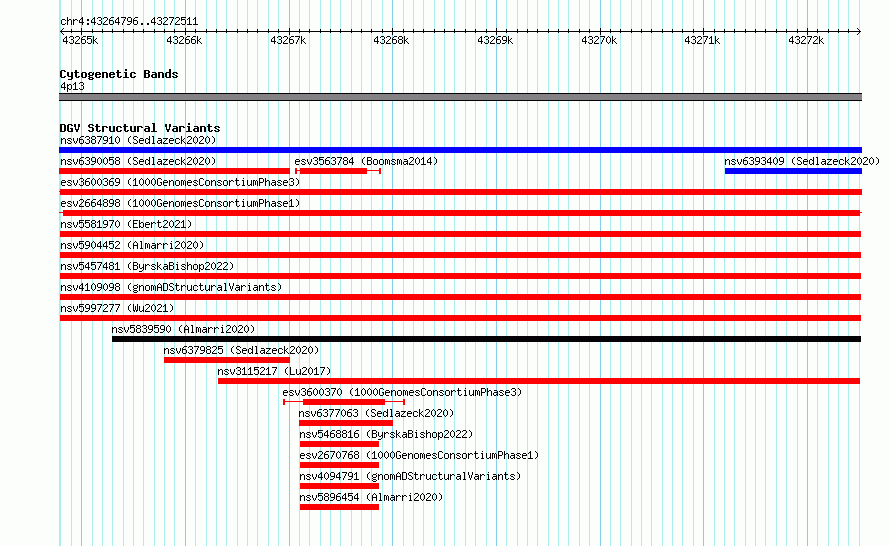Open nsv6379825 (Sedlazeck2020) label

(x=241, y=350)
